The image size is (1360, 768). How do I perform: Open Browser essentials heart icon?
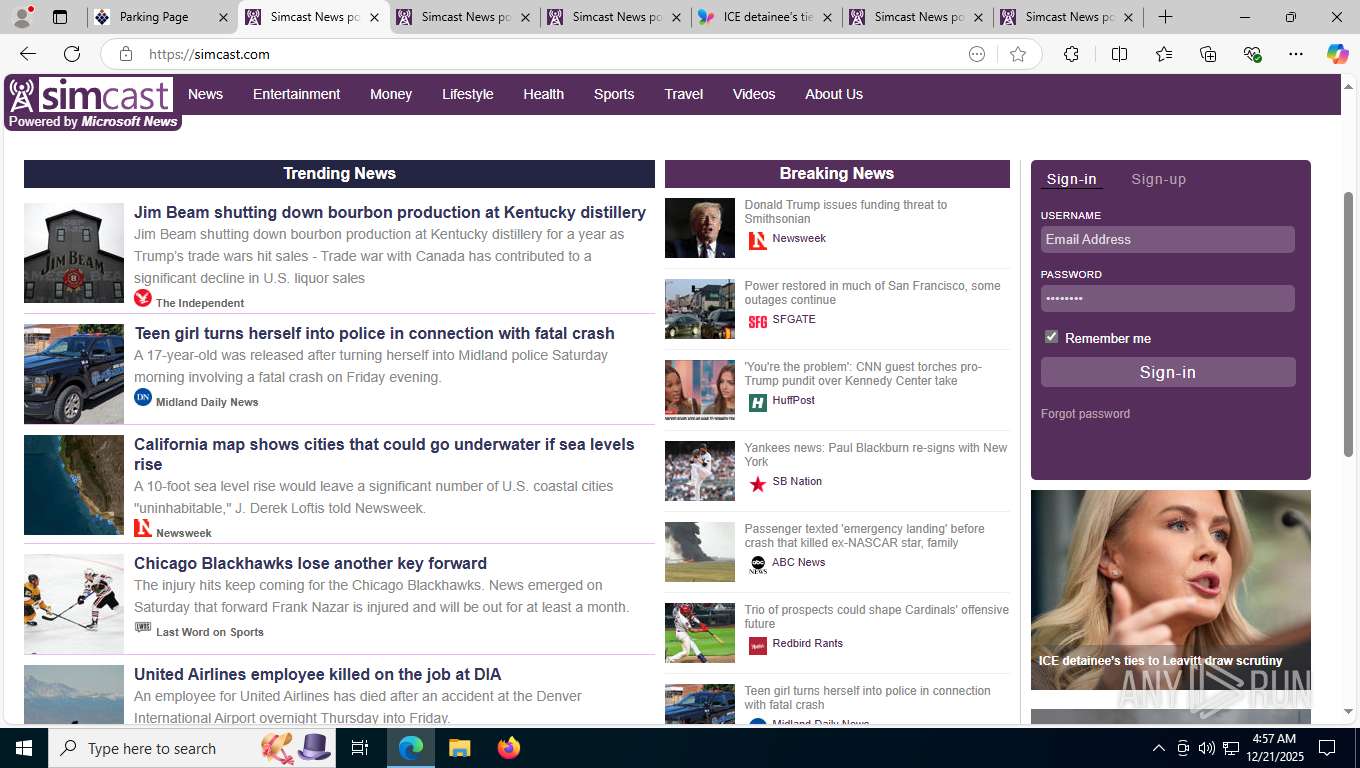point(1252,54)
